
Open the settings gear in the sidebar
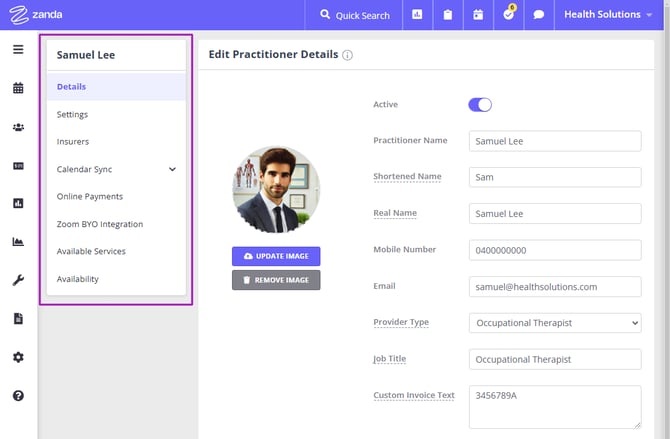tap(18, 357)
